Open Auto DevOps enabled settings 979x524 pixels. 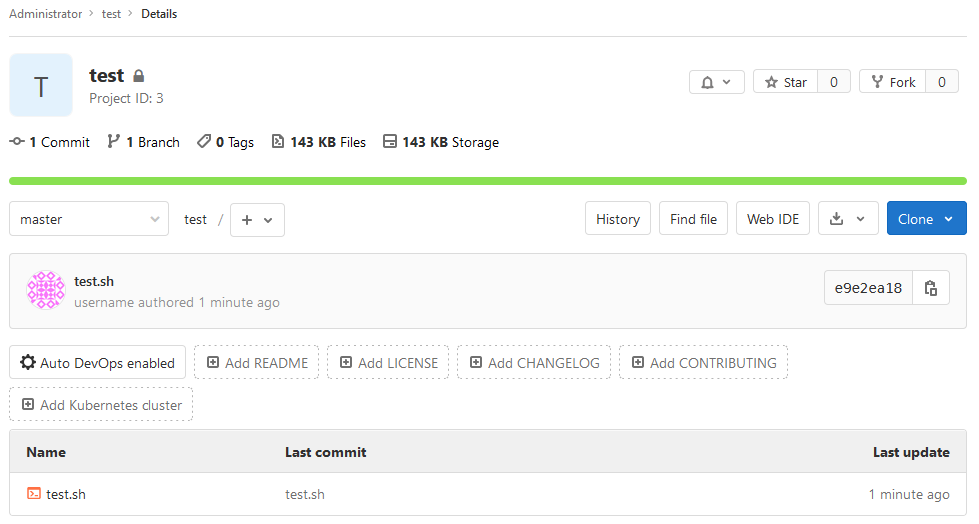tap(97, 363)
